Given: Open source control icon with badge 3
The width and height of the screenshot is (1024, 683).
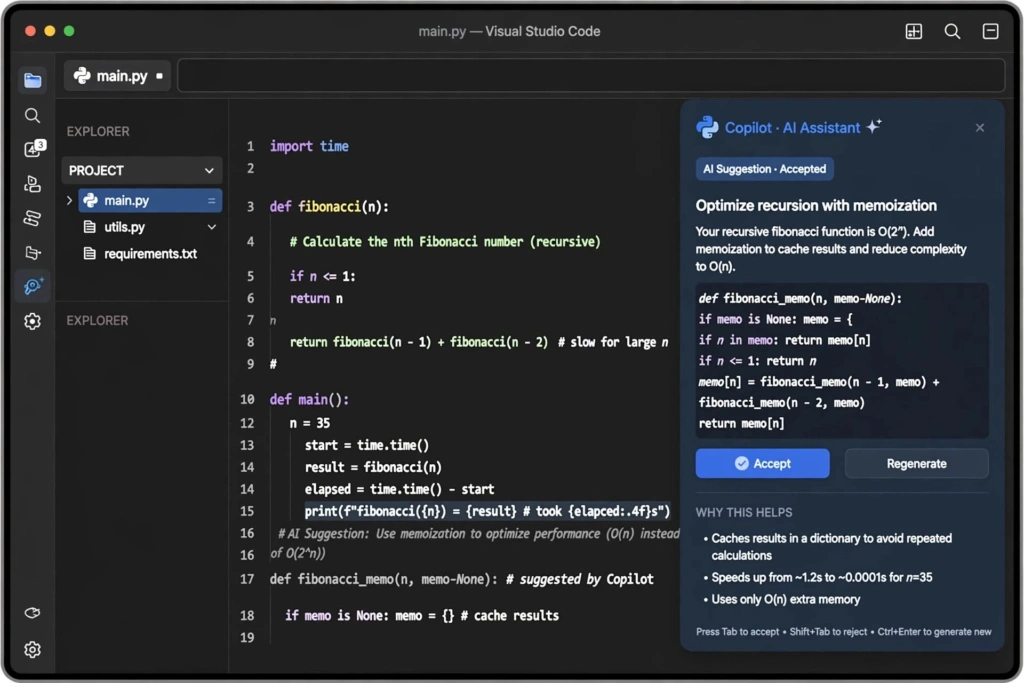Looking at the screenshot, I should tap(33, 149).
